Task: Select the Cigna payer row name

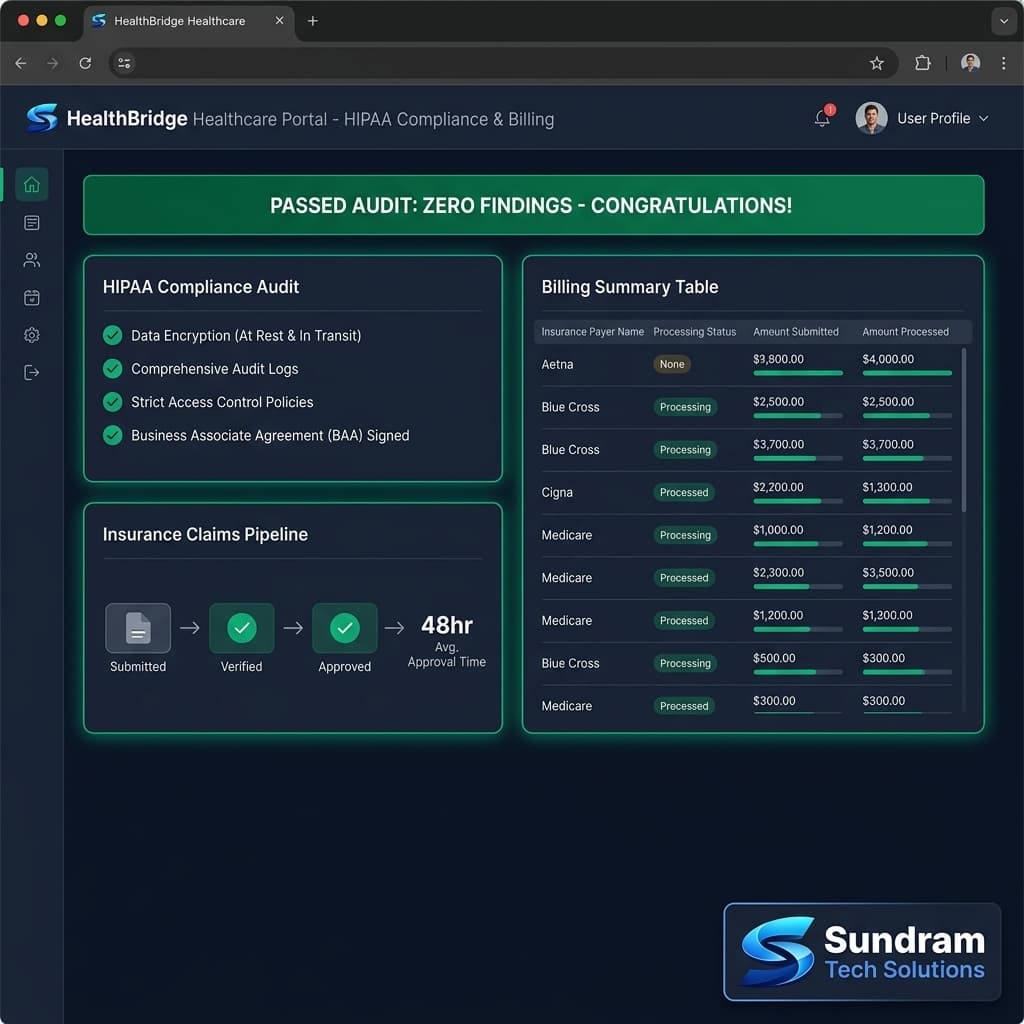Action: tap(557, 492)
